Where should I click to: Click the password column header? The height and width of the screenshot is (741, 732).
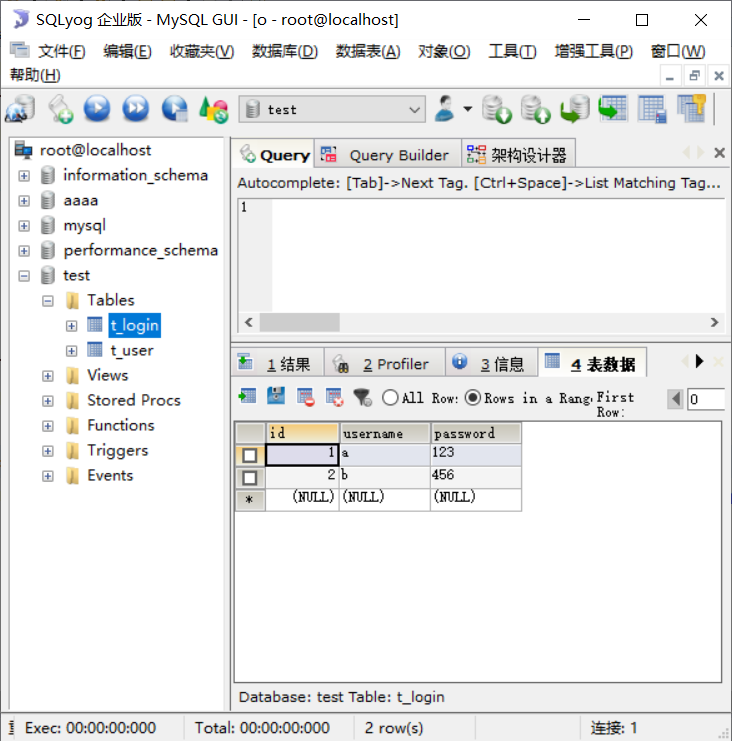point(476,433)
